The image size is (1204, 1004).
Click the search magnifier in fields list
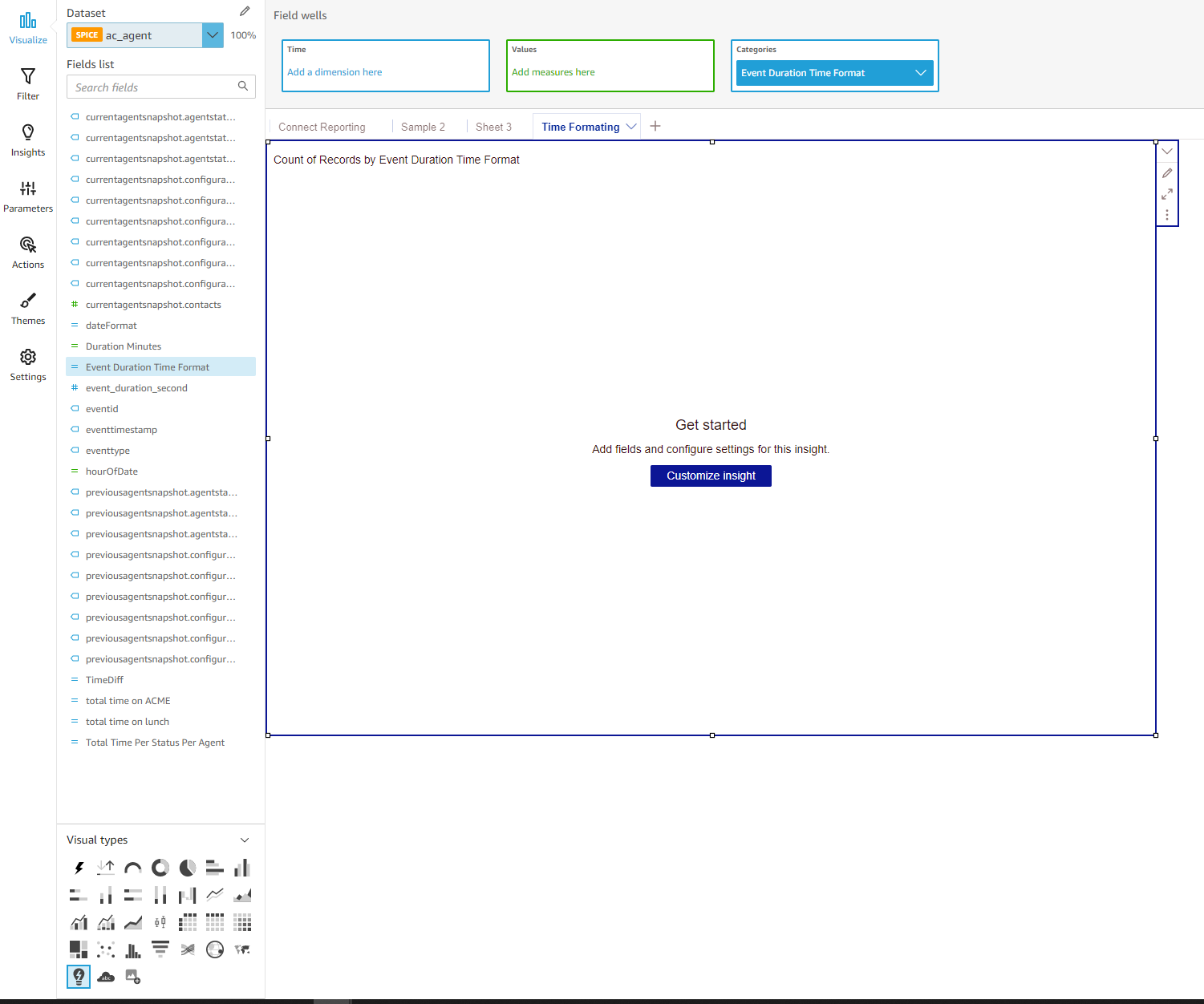(x=243, y=86)
